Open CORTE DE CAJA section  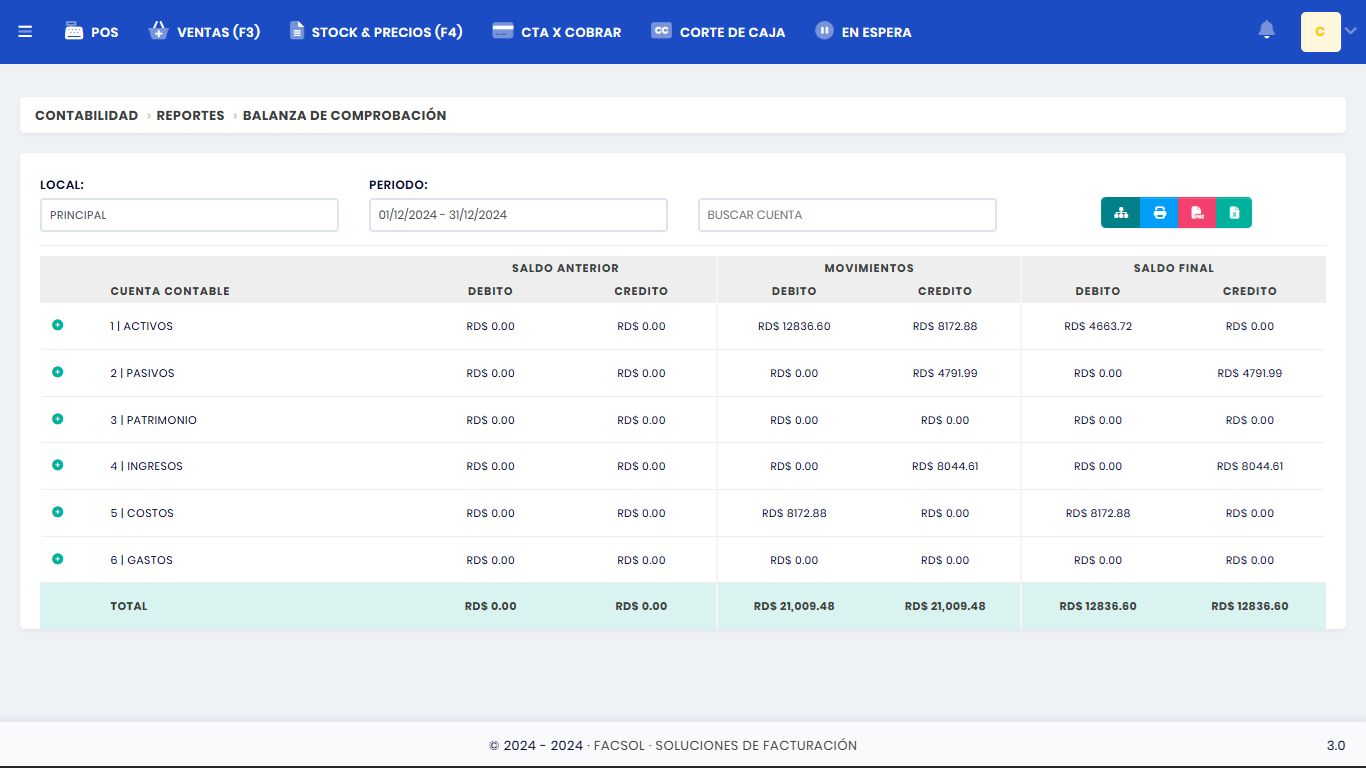718,32
